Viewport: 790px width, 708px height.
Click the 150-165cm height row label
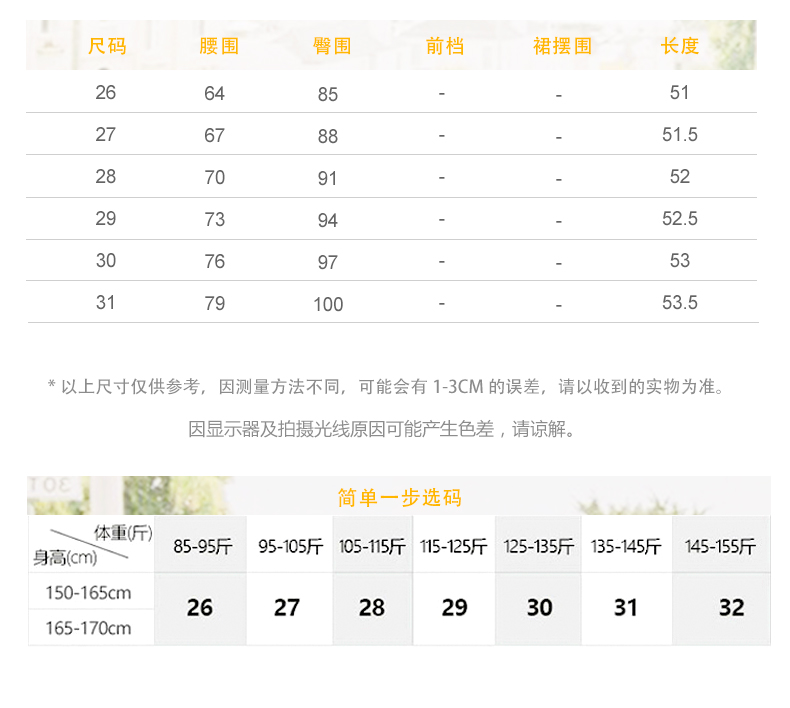click(88, 593)
